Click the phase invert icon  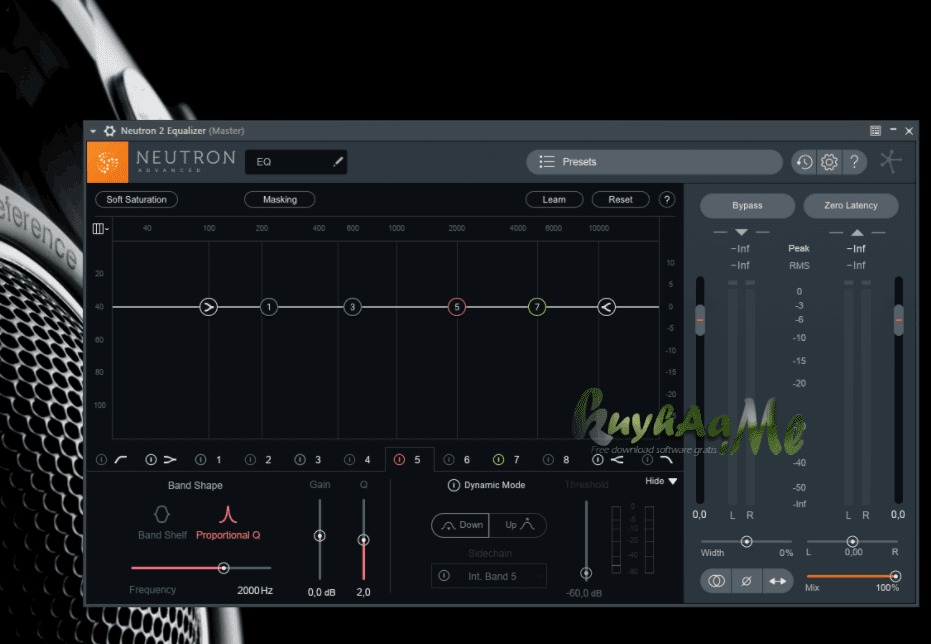746,581
